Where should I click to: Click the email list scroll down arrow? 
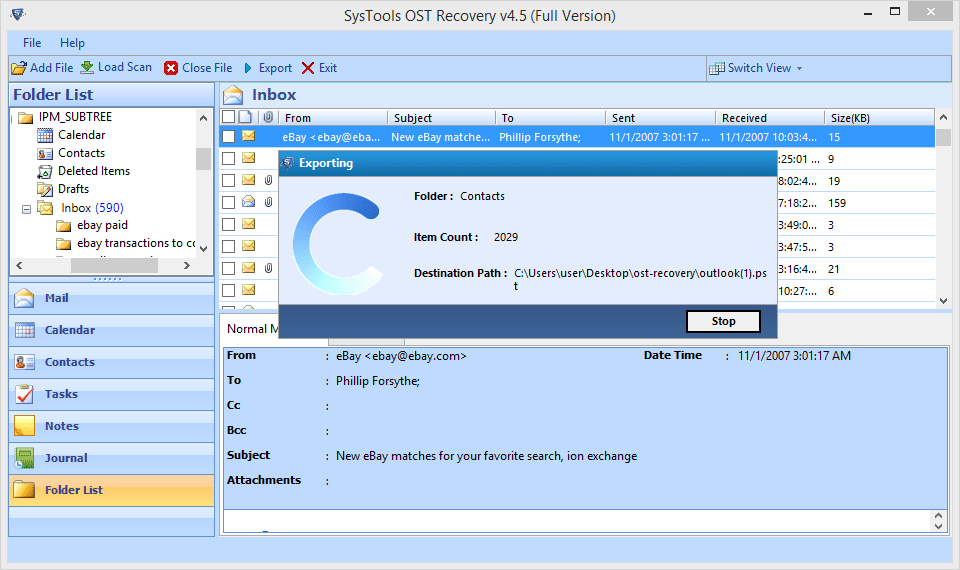click(x=943, y=301)
